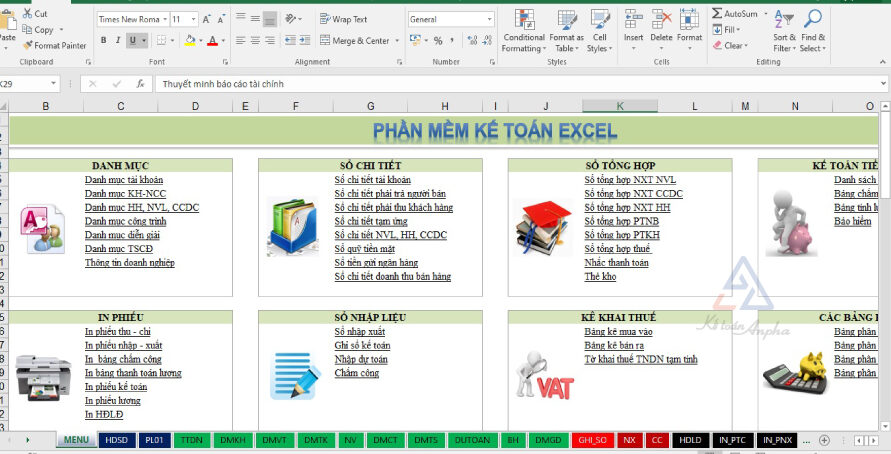Open the 'Danh mục tài khoản' link

pos(130,180)
